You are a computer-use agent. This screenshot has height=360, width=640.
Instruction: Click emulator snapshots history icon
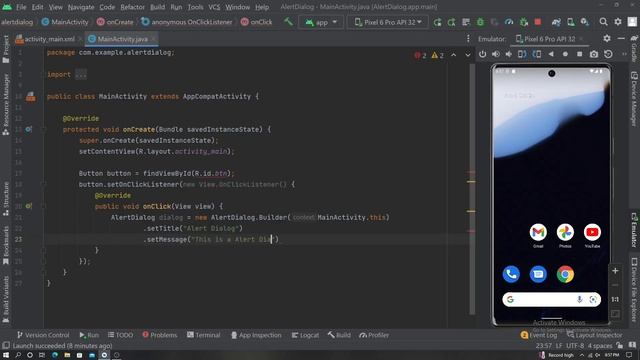pyautogui.click(x=608, y=54)
